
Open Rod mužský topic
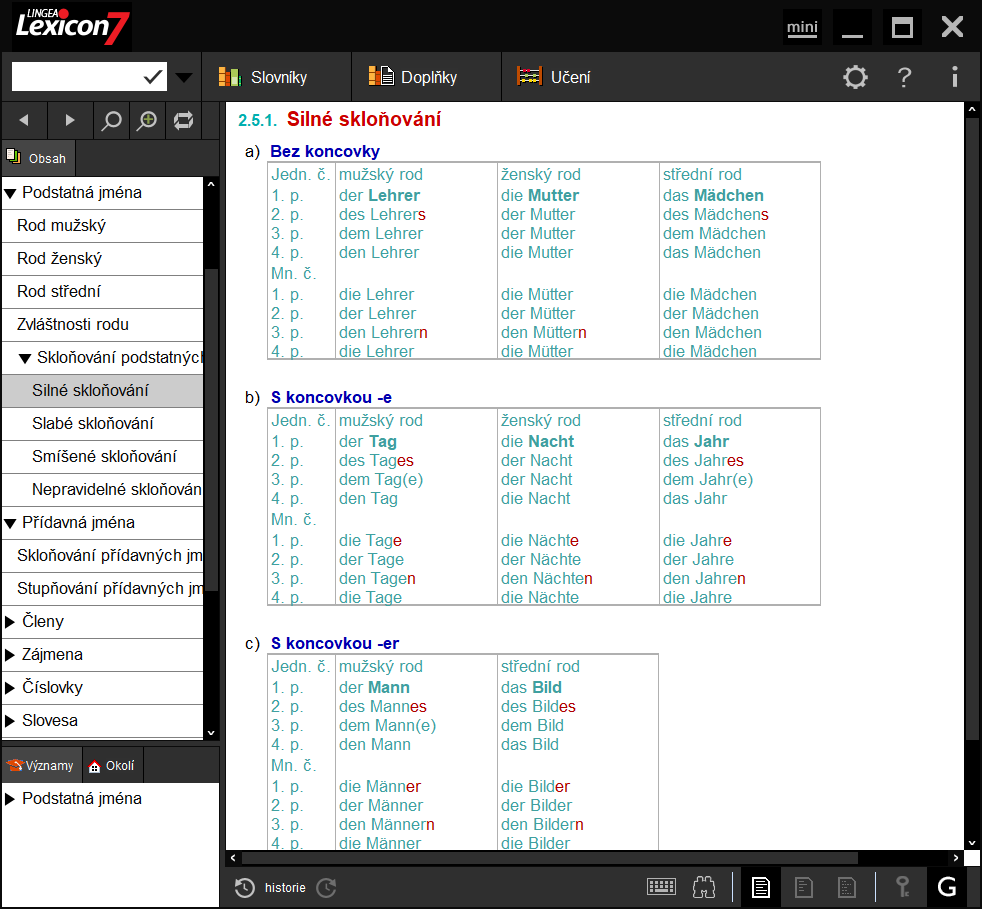pos(103,226)
